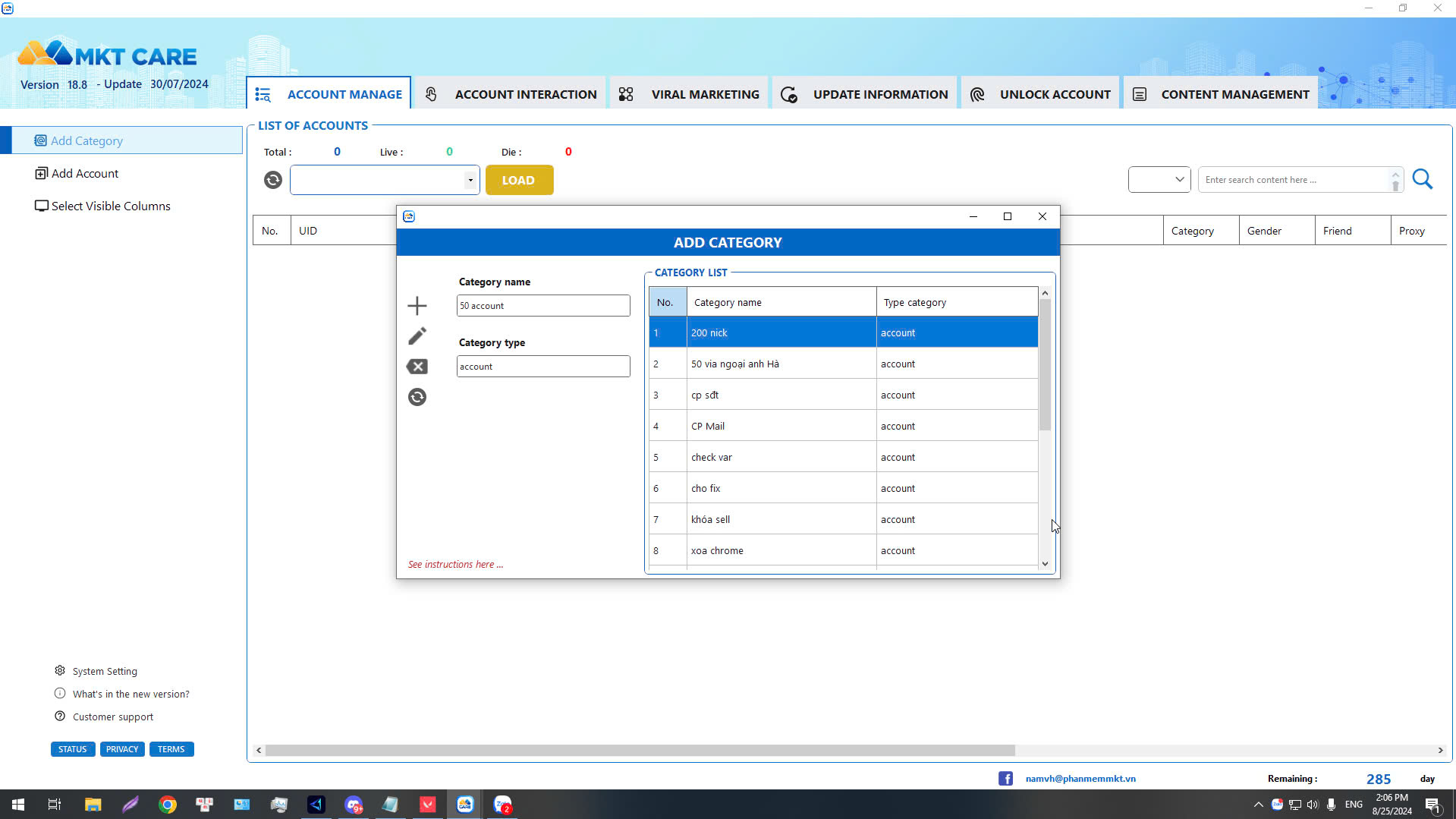Switch to ACCOUNT MANAGE tab

tap(329, 94)
